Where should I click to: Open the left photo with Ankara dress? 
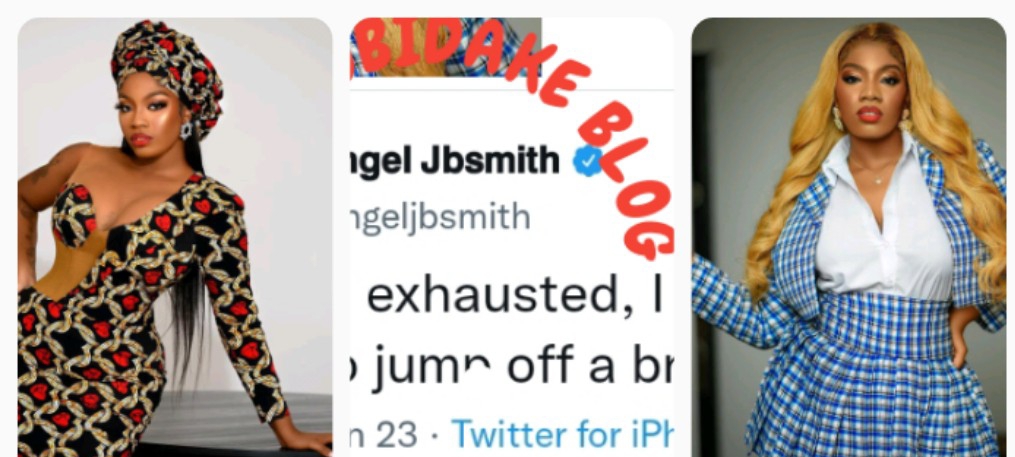click(175, 237)
